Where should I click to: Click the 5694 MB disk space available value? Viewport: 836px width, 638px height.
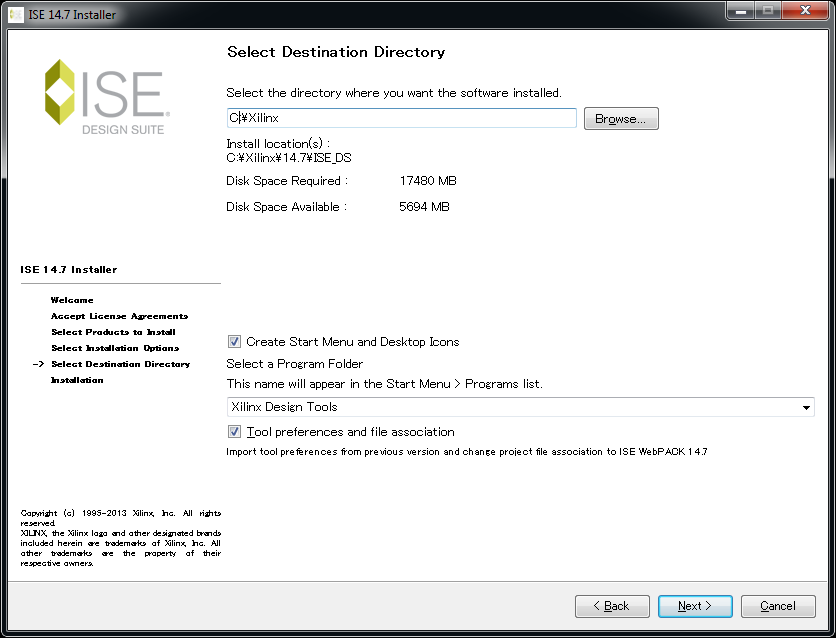point(424,207)
